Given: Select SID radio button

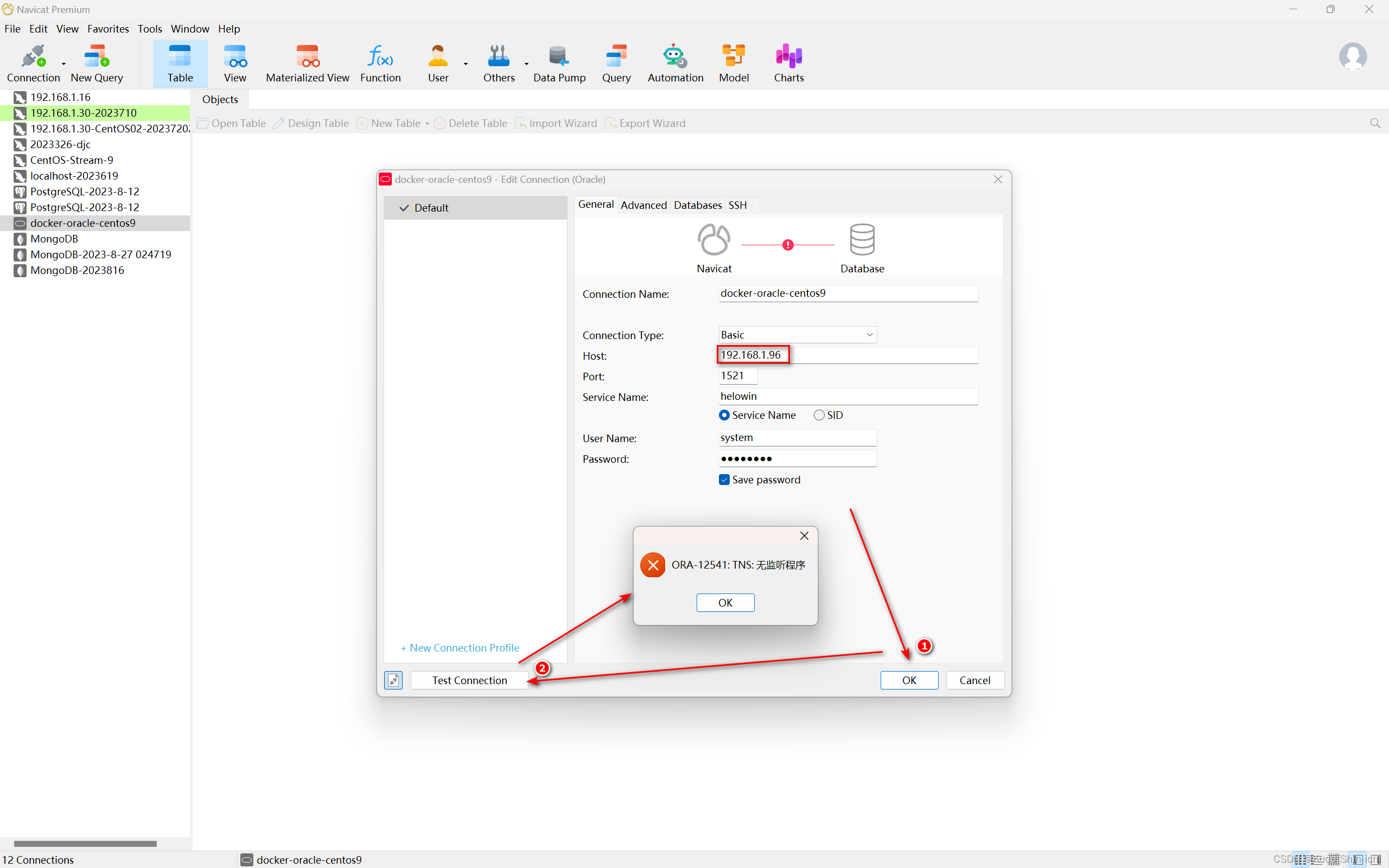Looking at the screenshot, I should [x=820, y=414].
